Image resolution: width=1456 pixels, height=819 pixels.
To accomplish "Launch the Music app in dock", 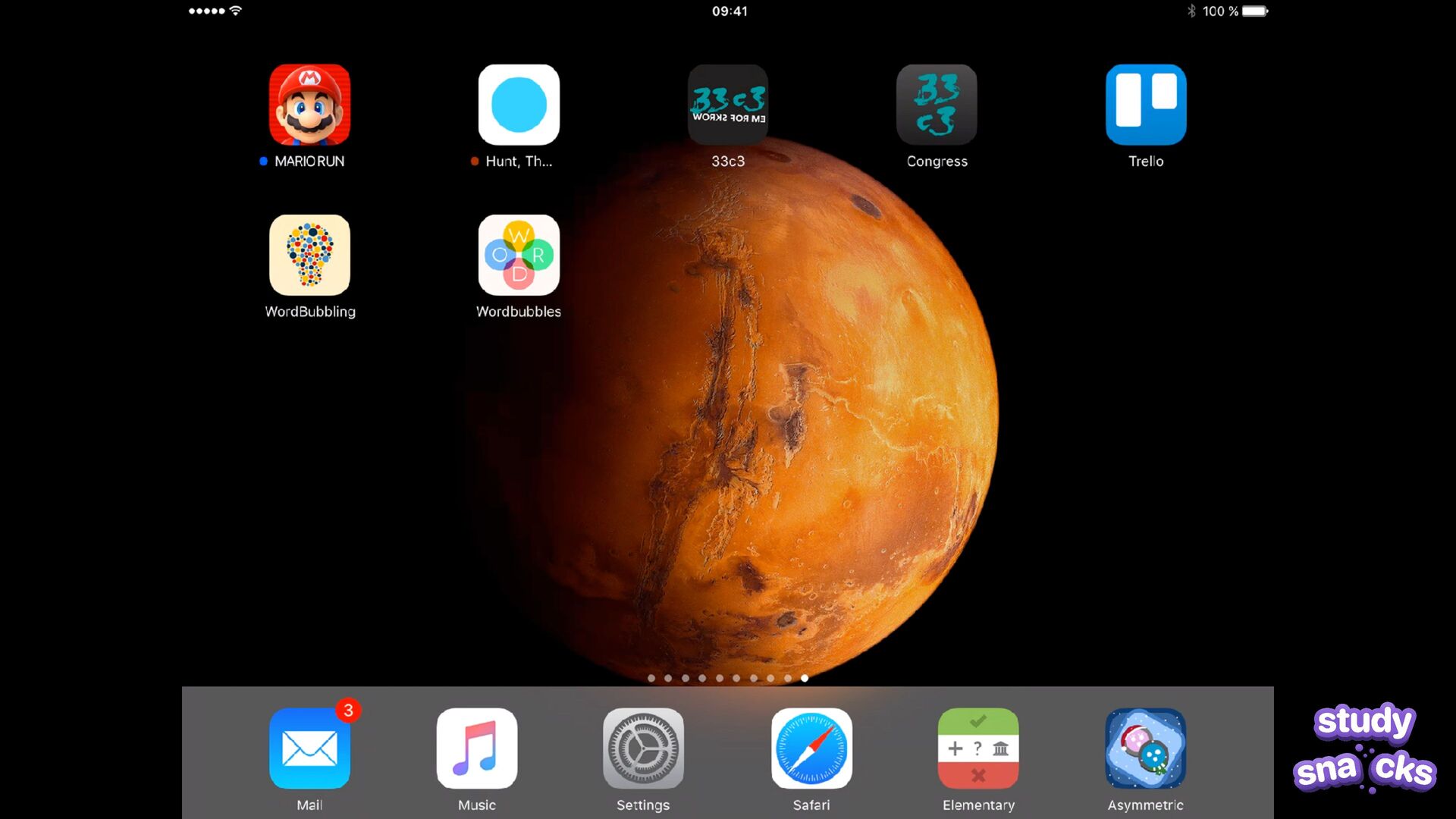I will coord(477,748).
